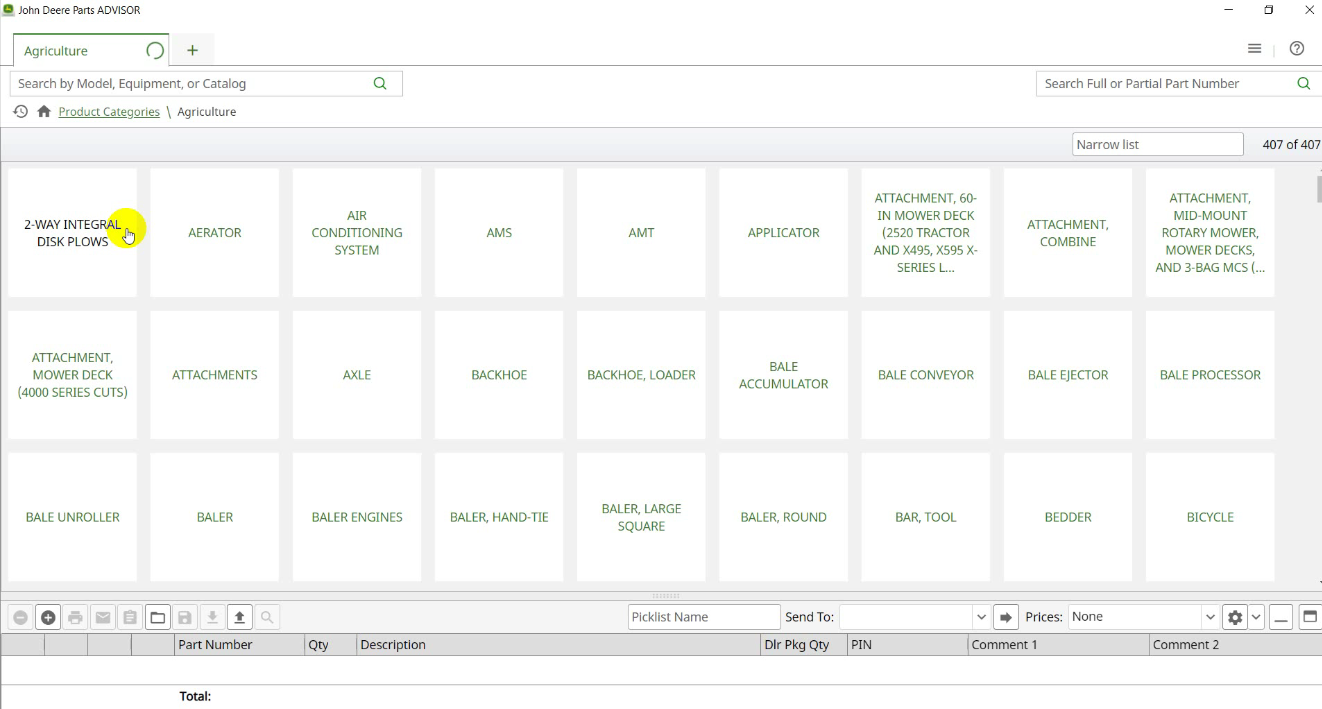This screenshot has width=1322, height=709.
Task: Open AIR CONDITIONING SYSTEM category
Action: (357, 233)
